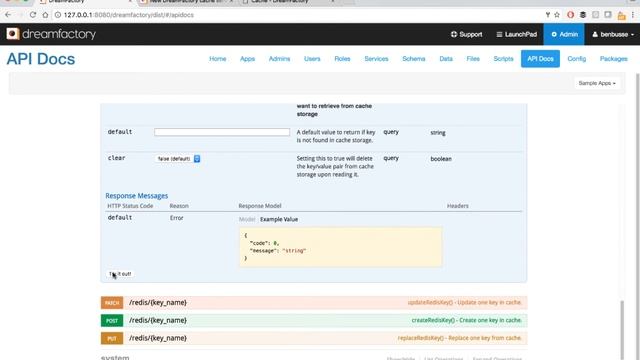This screenshot has width=640, height=360.
Task: Expand the PUT /redis/{key_name} operation
Action: 314,338
